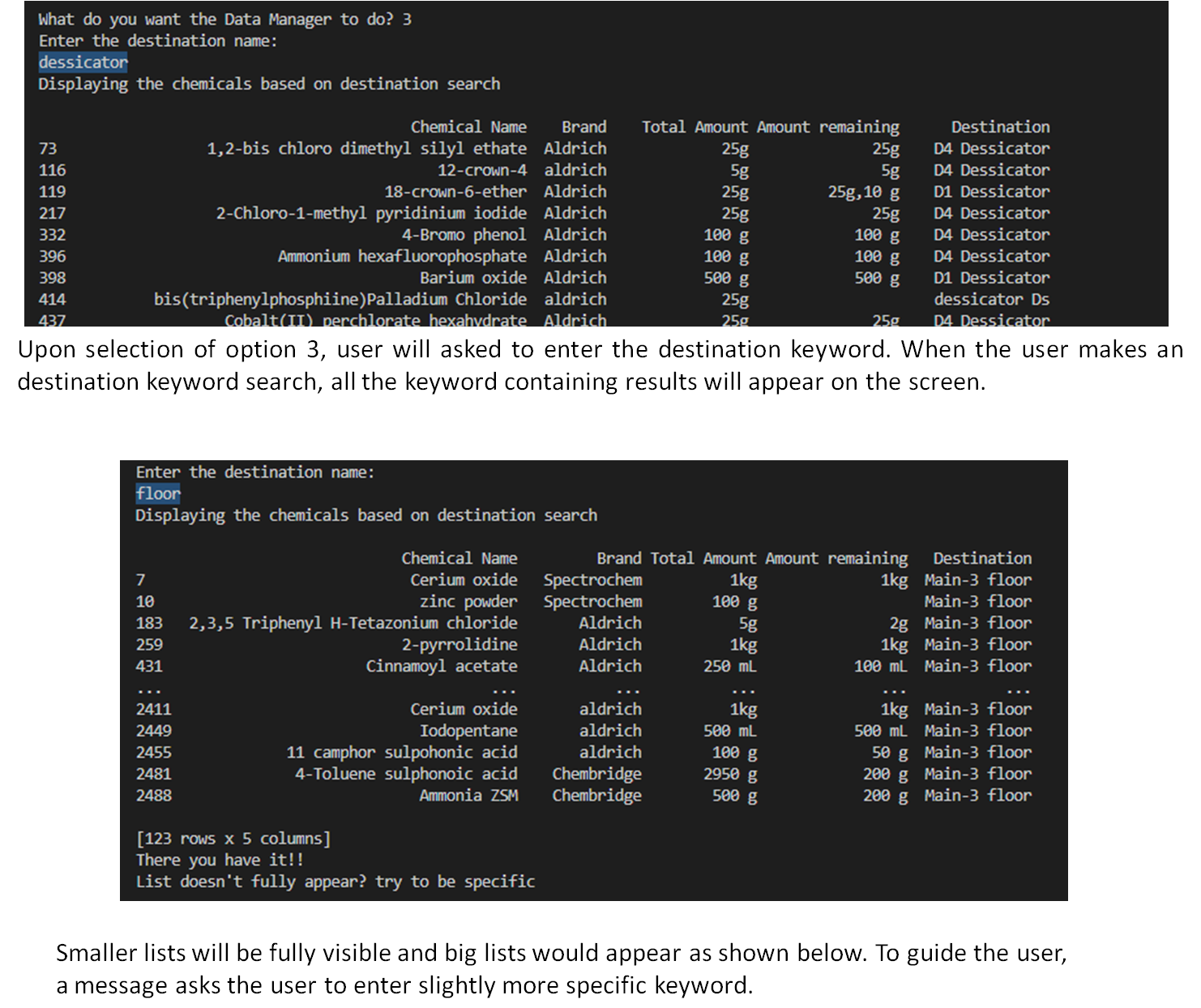The height and width of the screenshot is (1008, 1201).
Task: Click the row index '259'
Action: point(149,645)
